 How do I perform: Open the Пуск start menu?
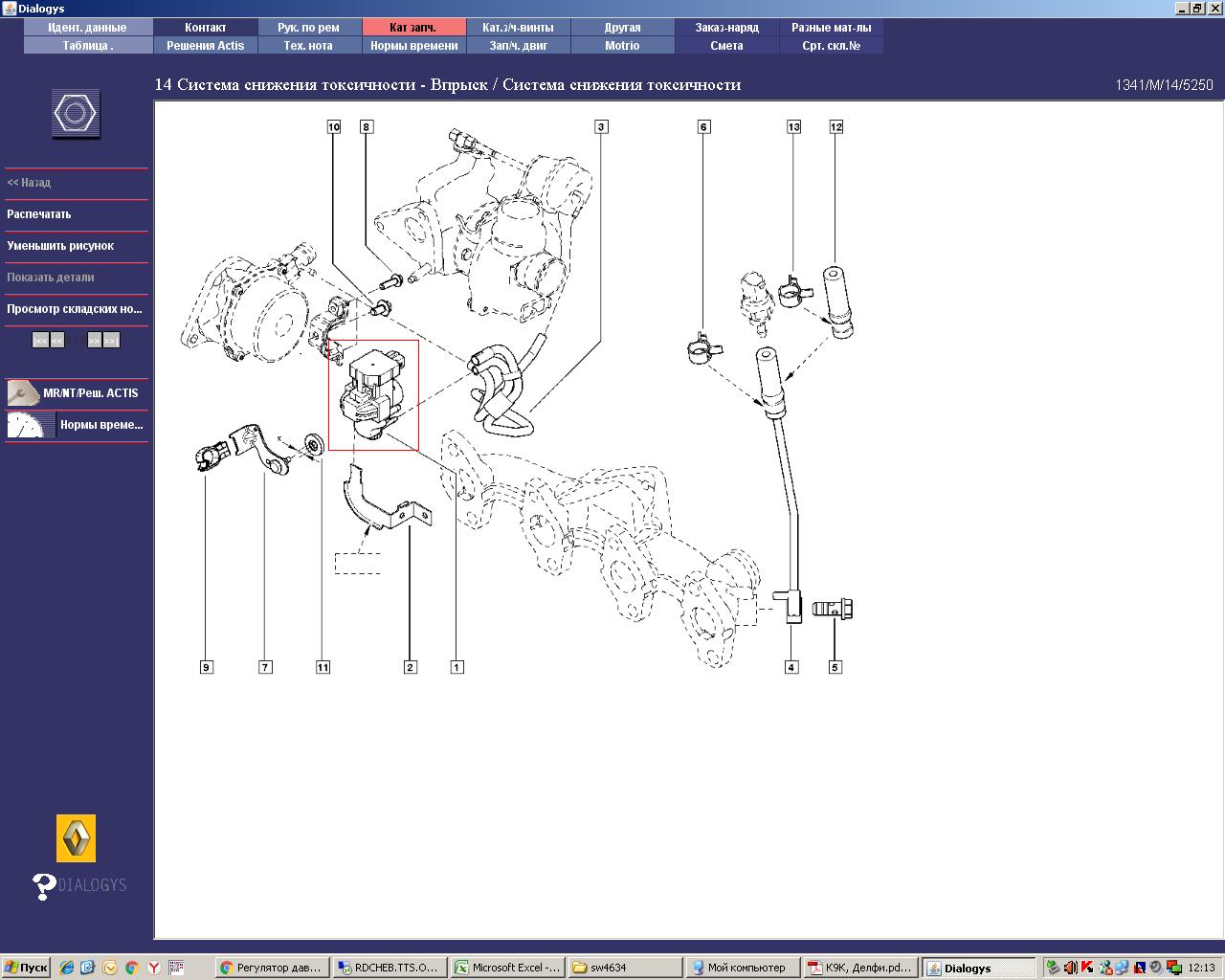26,968
